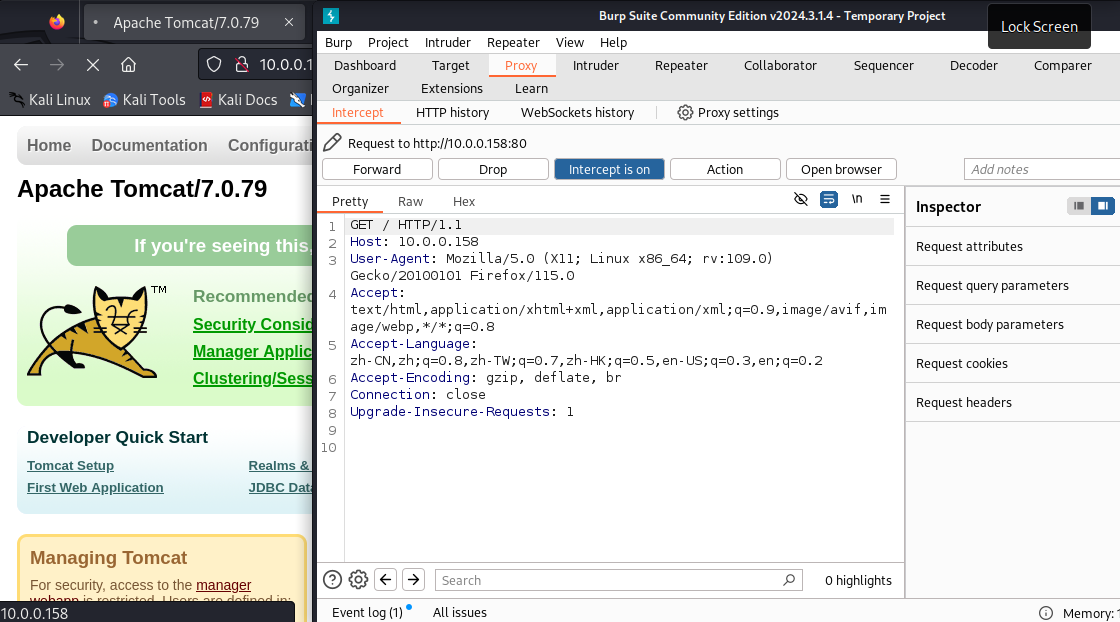Click the Add notes field

pyautogui.click(x=1042, y=169)
